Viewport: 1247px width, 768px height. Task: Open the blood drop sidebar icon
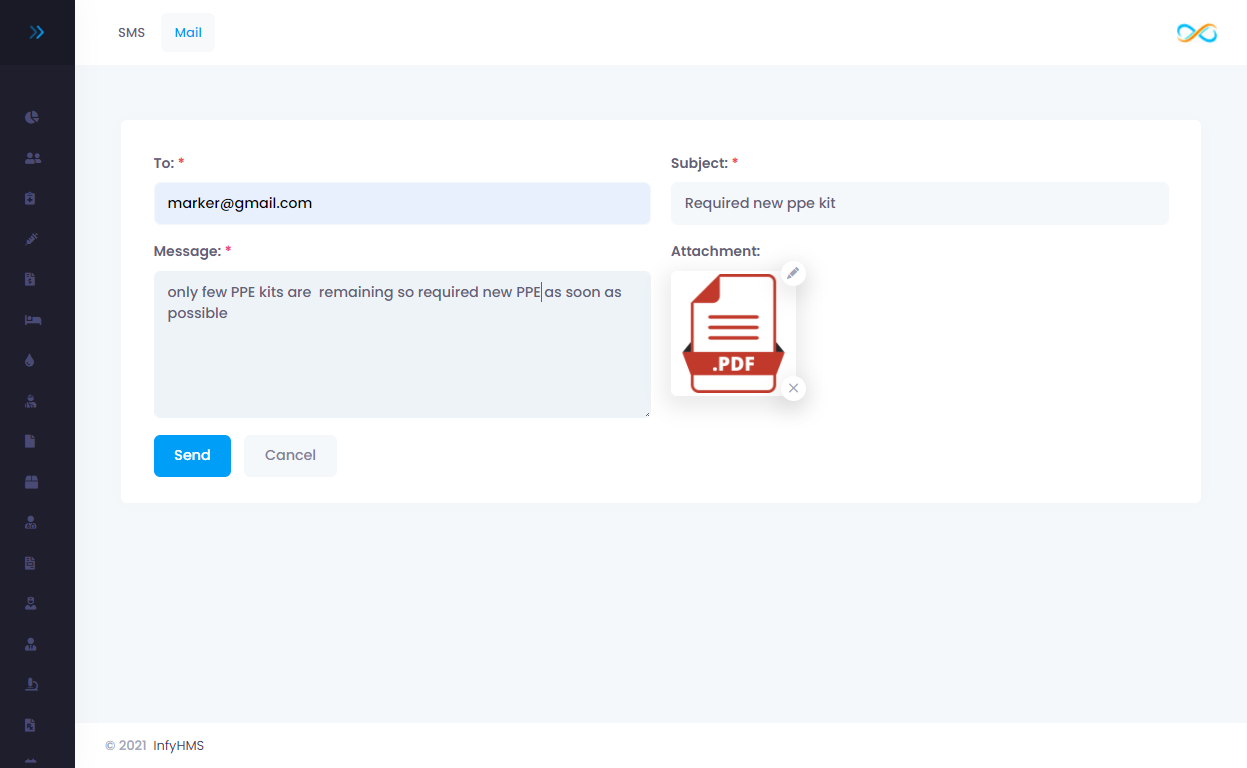tap(30, 361)
